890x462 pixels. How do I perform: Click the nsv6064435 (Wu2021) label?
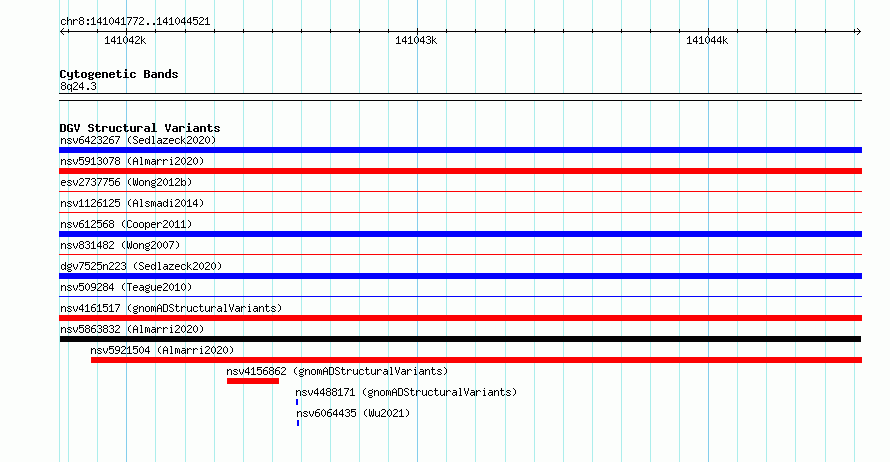click(x=353, y=413)
